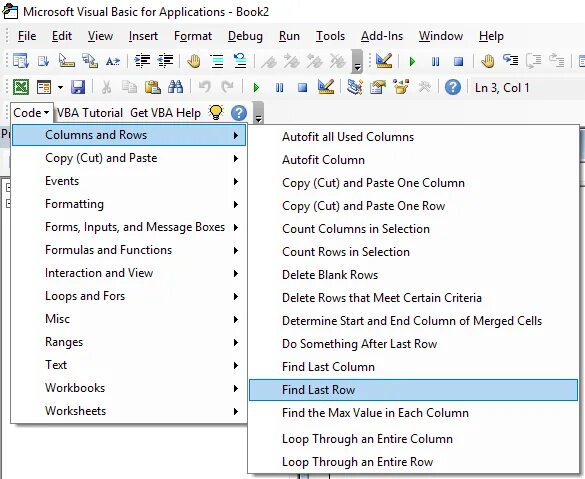Viewport: 585px width, 479px height.
Task: Choose Delete Blank Rows entry
Action: click(x=413, y=275)
